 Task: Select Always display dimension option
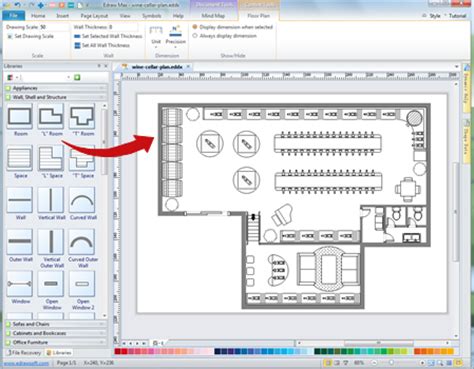click(225, 36)
